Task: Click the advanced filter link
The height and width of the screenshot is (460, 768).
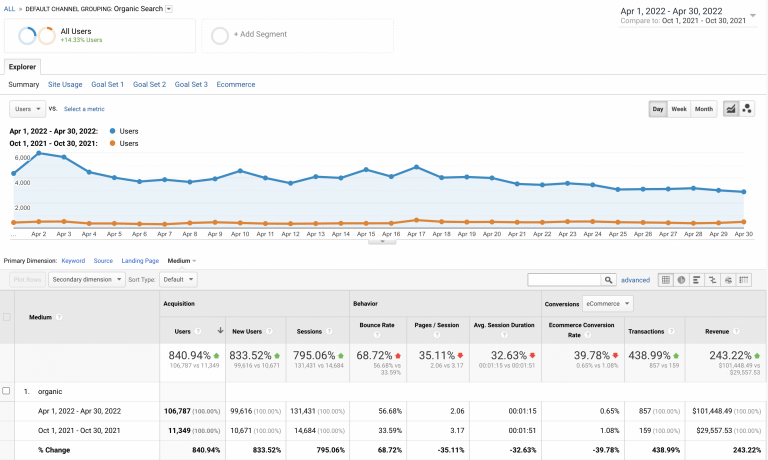Action: coord(635,280)
